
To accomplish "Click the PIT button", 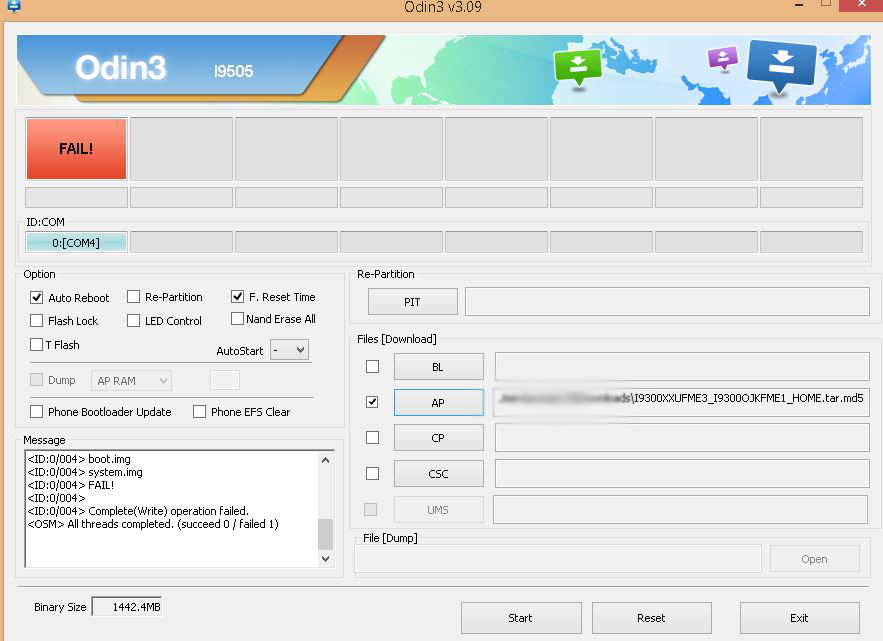I will tap(412, 302).
